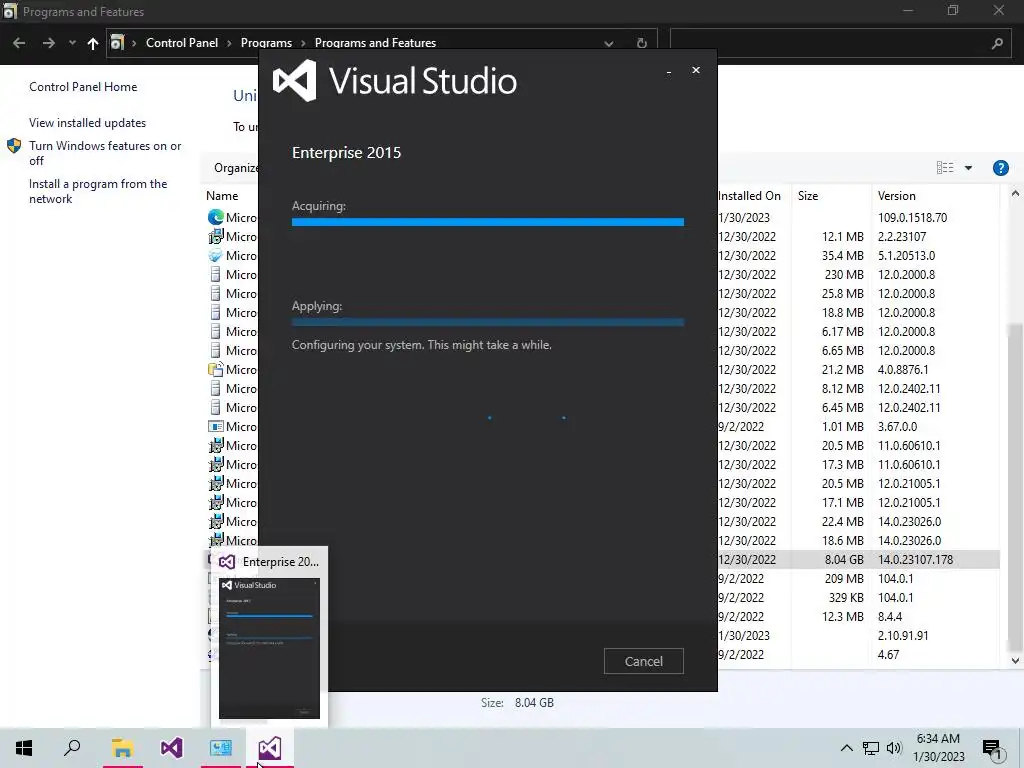Open the Help question mark icon
The image size is (1024, 768).
1000,168
